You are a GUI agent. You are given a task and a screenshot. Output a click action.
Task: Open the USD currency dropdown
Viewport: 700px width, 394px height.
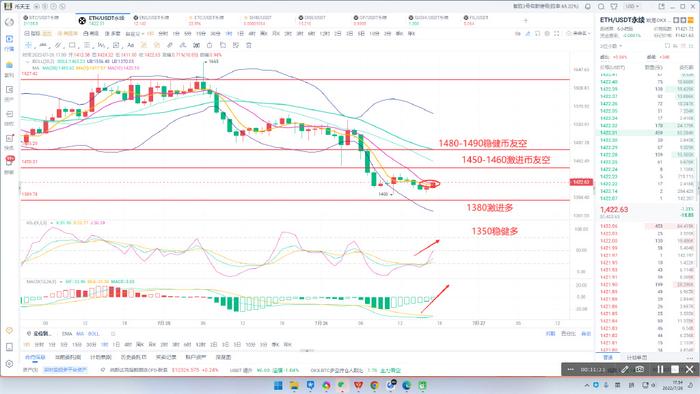click(632, 7)
